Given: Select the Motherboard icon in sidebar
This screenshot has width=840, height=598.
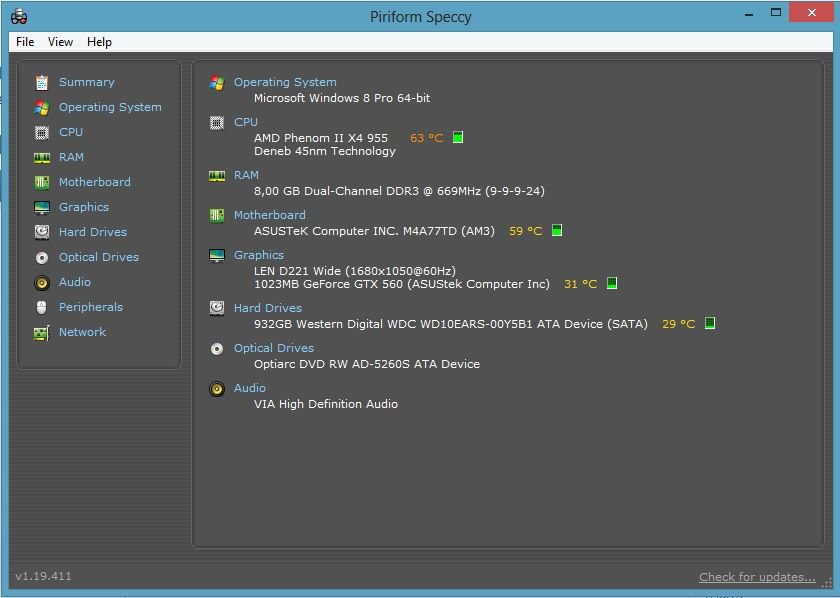Looking at the screenshot, I should point(42,182).
